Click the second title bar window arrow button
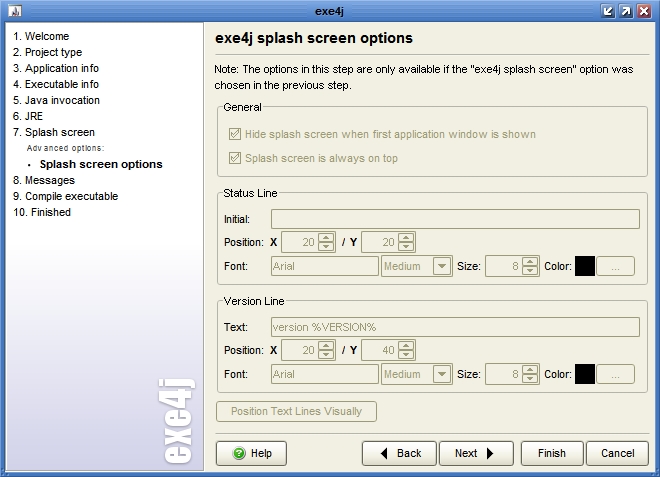 pos(626,11)
